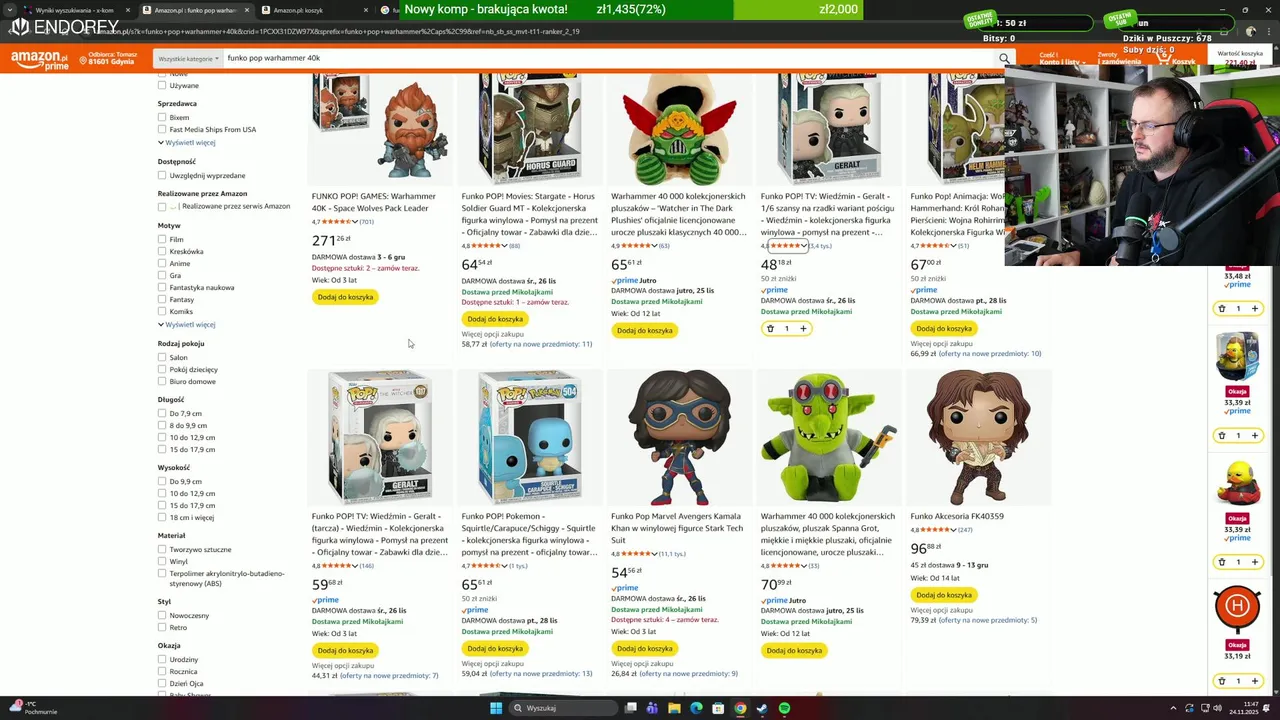Open Steam from the taskbar
Image resolution: width=1280 pixels, height=720 pixels.
pos(762,708)
